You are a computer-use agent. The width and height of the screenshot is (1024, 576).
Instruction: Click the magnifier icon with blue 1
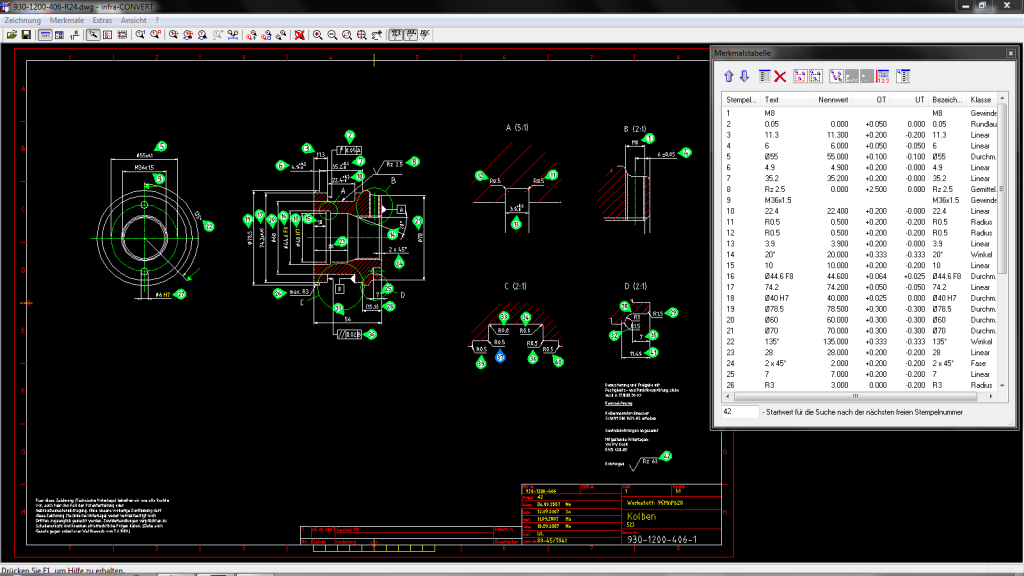tap(140, 35)
